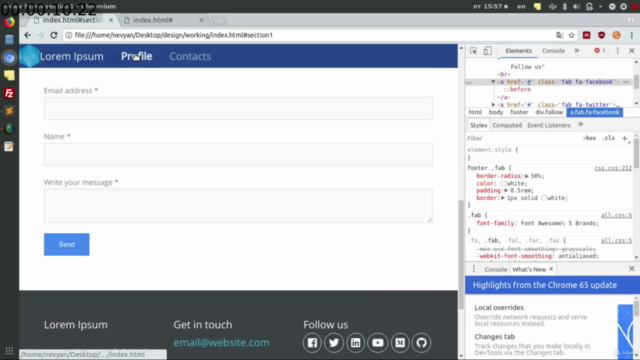The height and width of the screenshot is (360, 640).
Task: Open the translate page icon in address bar
Action: click(x=559, y=35)
